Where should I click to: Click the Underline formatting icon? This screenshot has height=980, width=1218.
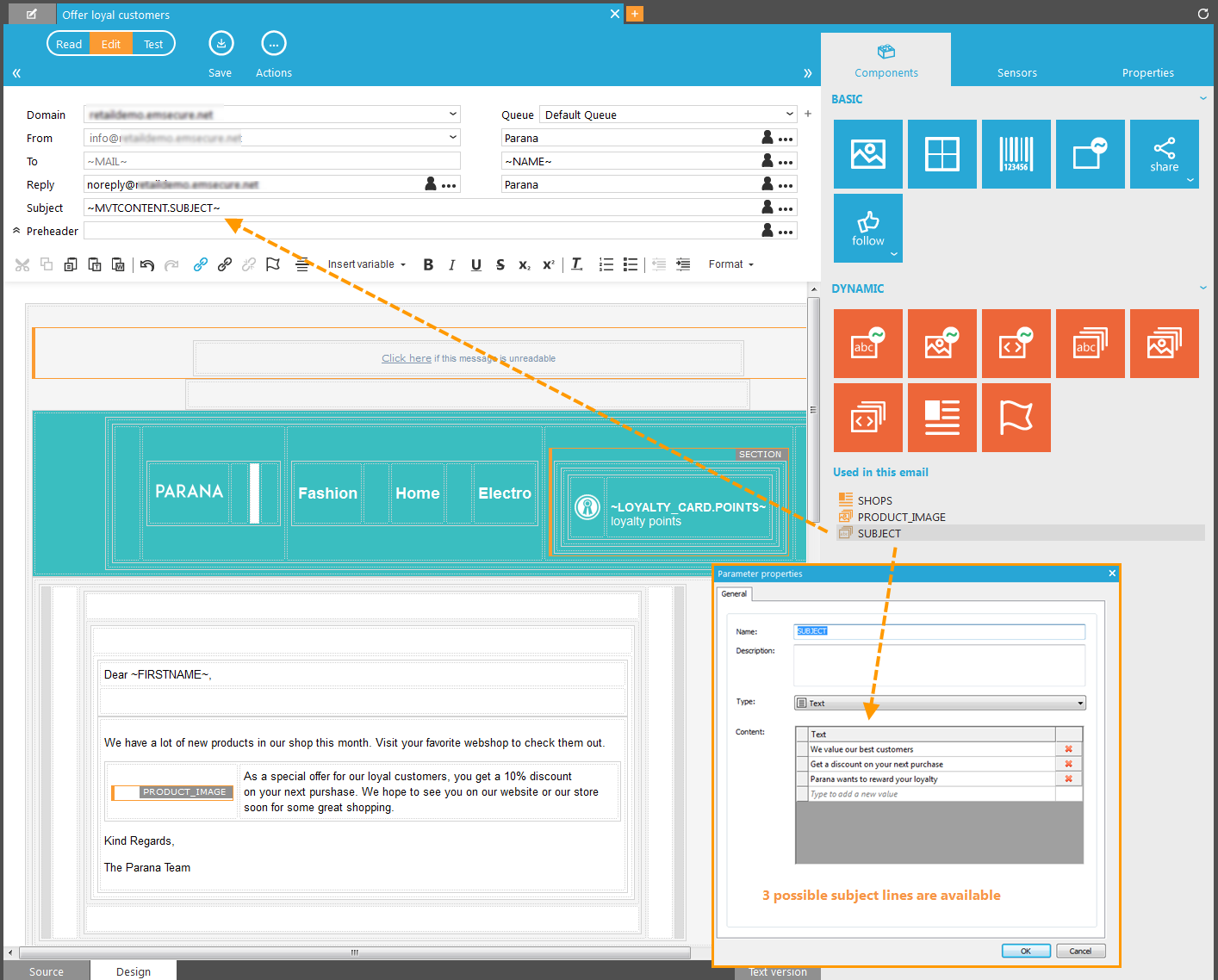click(x=476, y=265)
